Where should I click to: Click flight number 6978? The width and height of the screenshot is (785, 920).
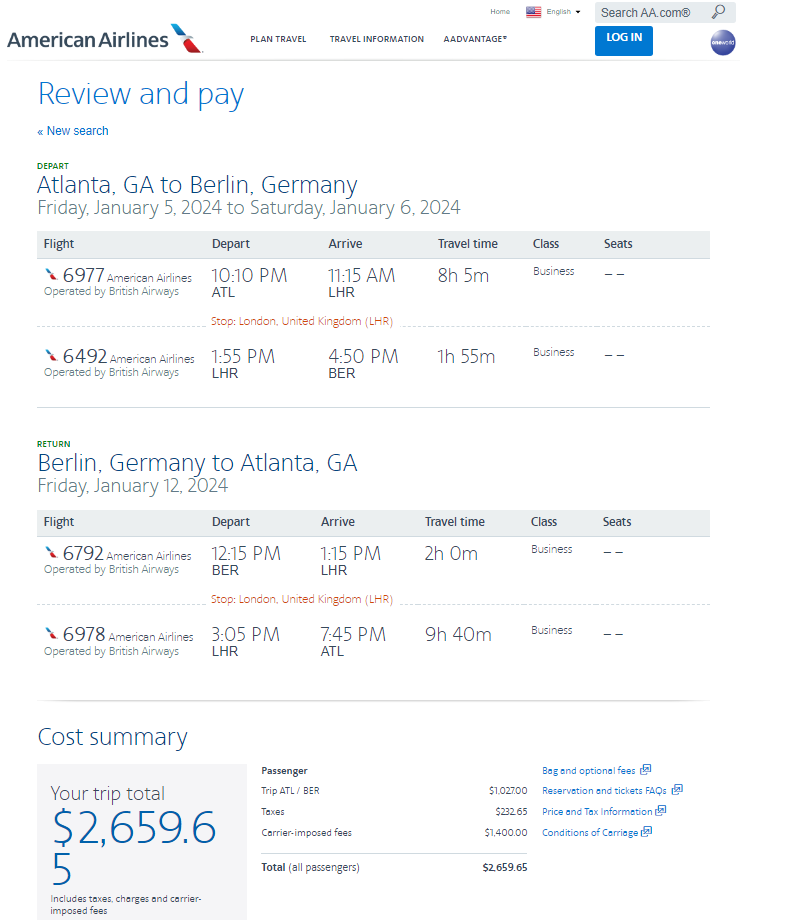click(x=84, y=634)
